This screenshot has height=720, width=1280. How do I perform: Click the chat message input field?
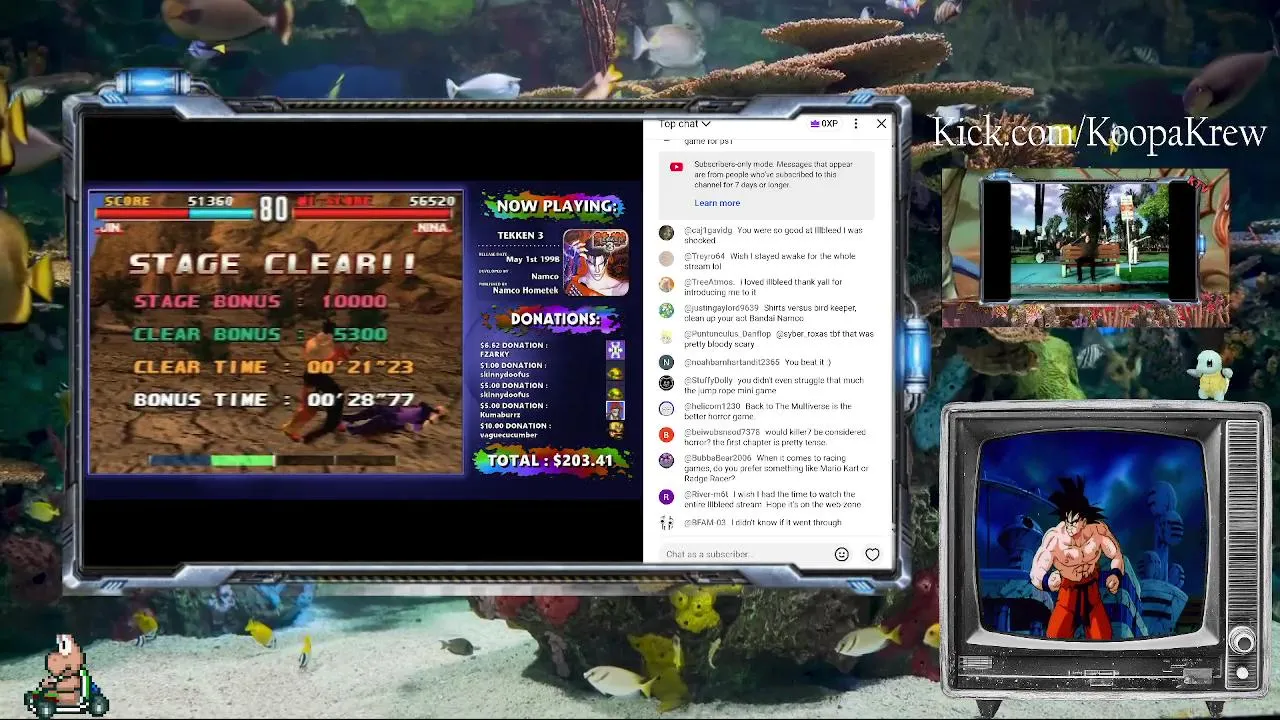pyautogui.click(x=745, y=554)
